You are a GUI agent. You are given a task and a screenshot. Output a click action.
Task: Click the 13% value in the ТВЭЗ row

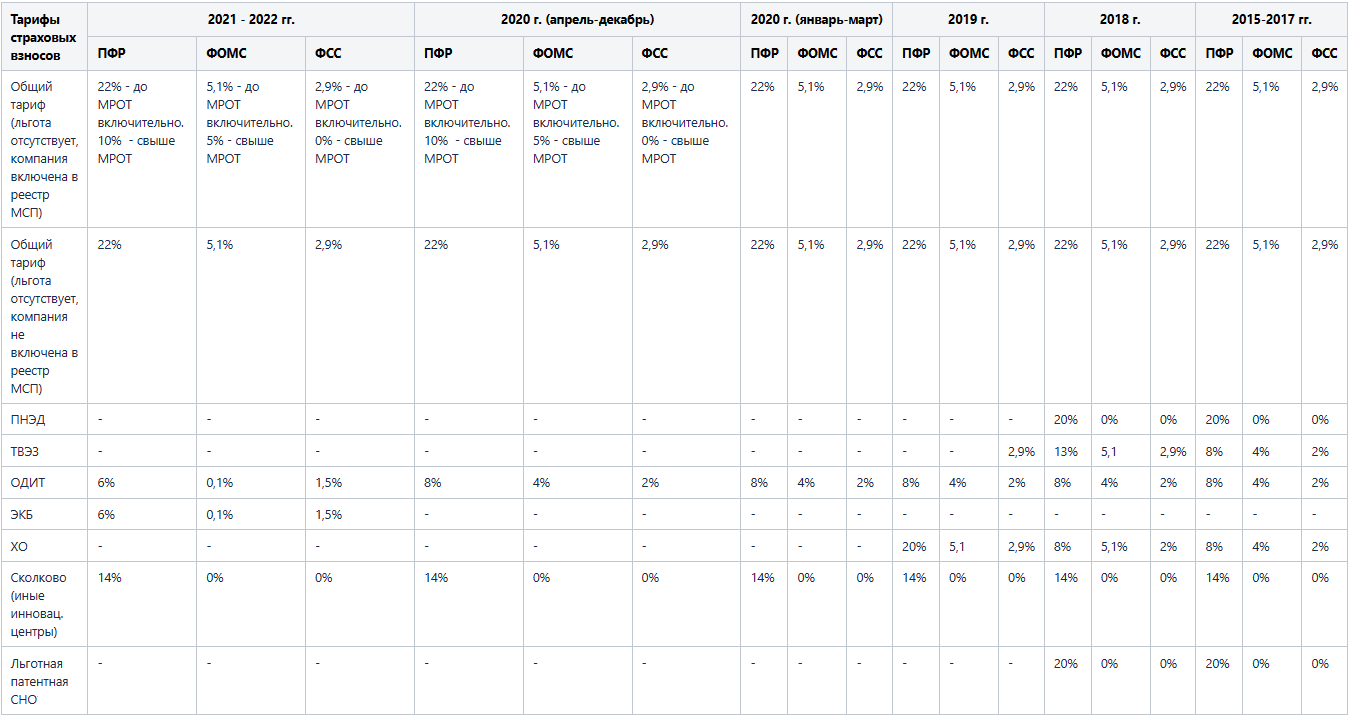[1065, 451]
